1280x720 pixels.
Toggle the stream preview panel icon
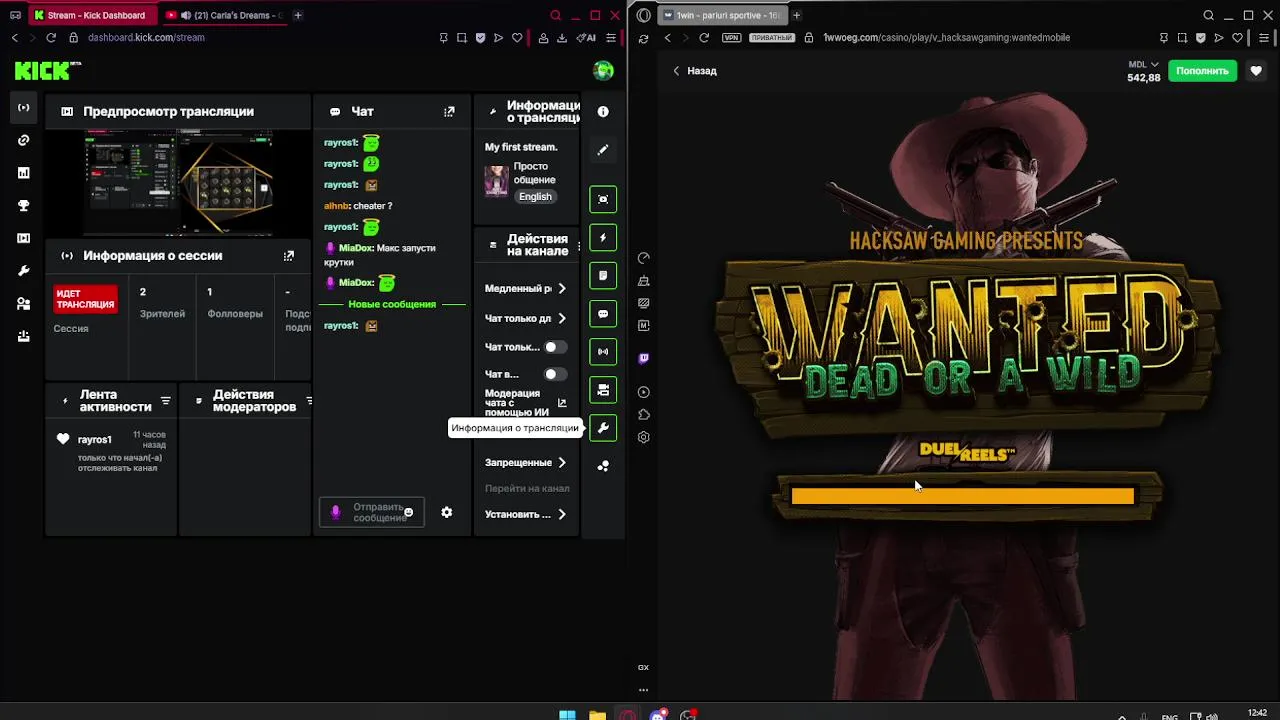pyautogui.click(x=603, y=199)
